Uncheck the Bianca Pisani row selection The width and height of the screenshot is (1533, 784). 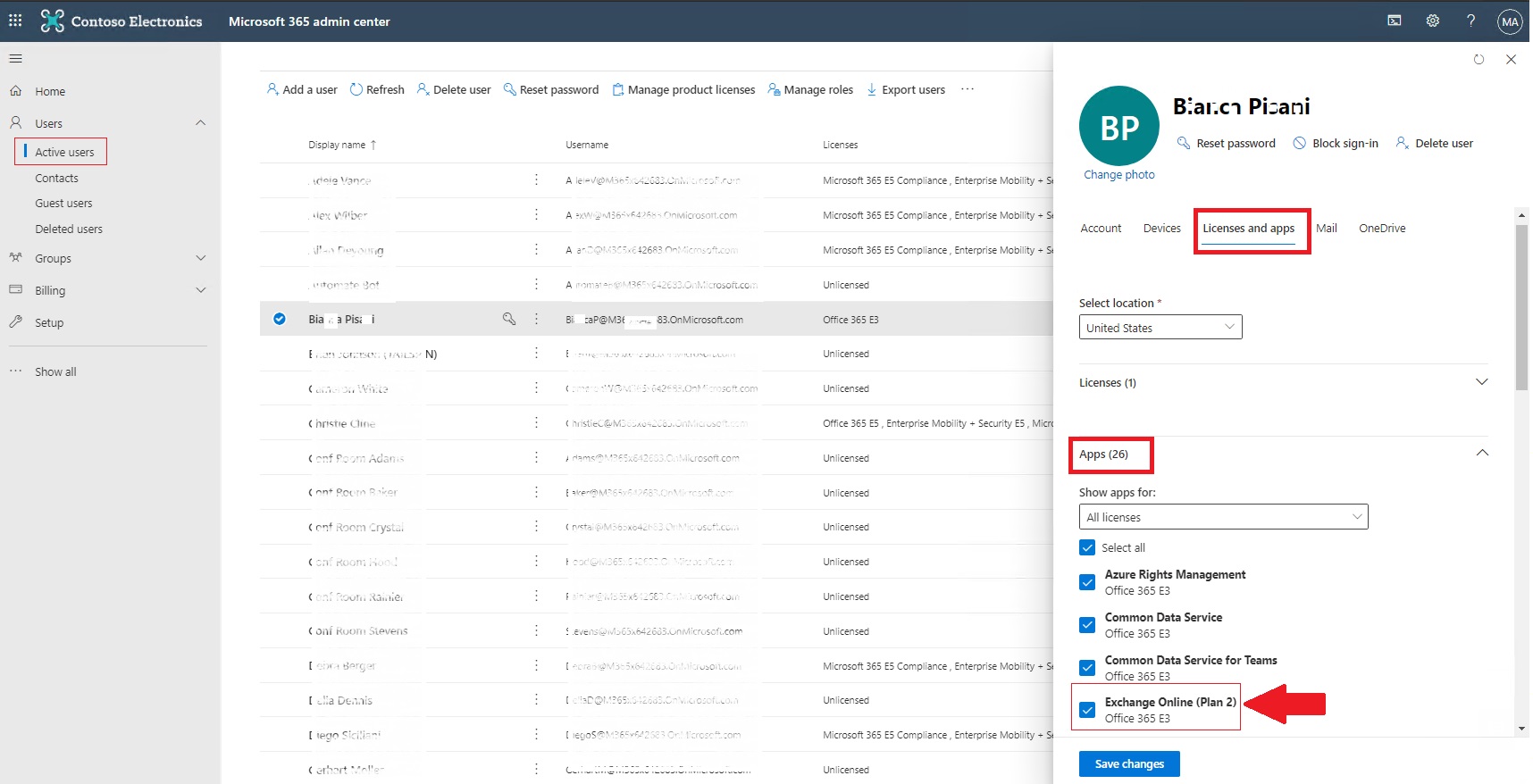click(280, 319)
